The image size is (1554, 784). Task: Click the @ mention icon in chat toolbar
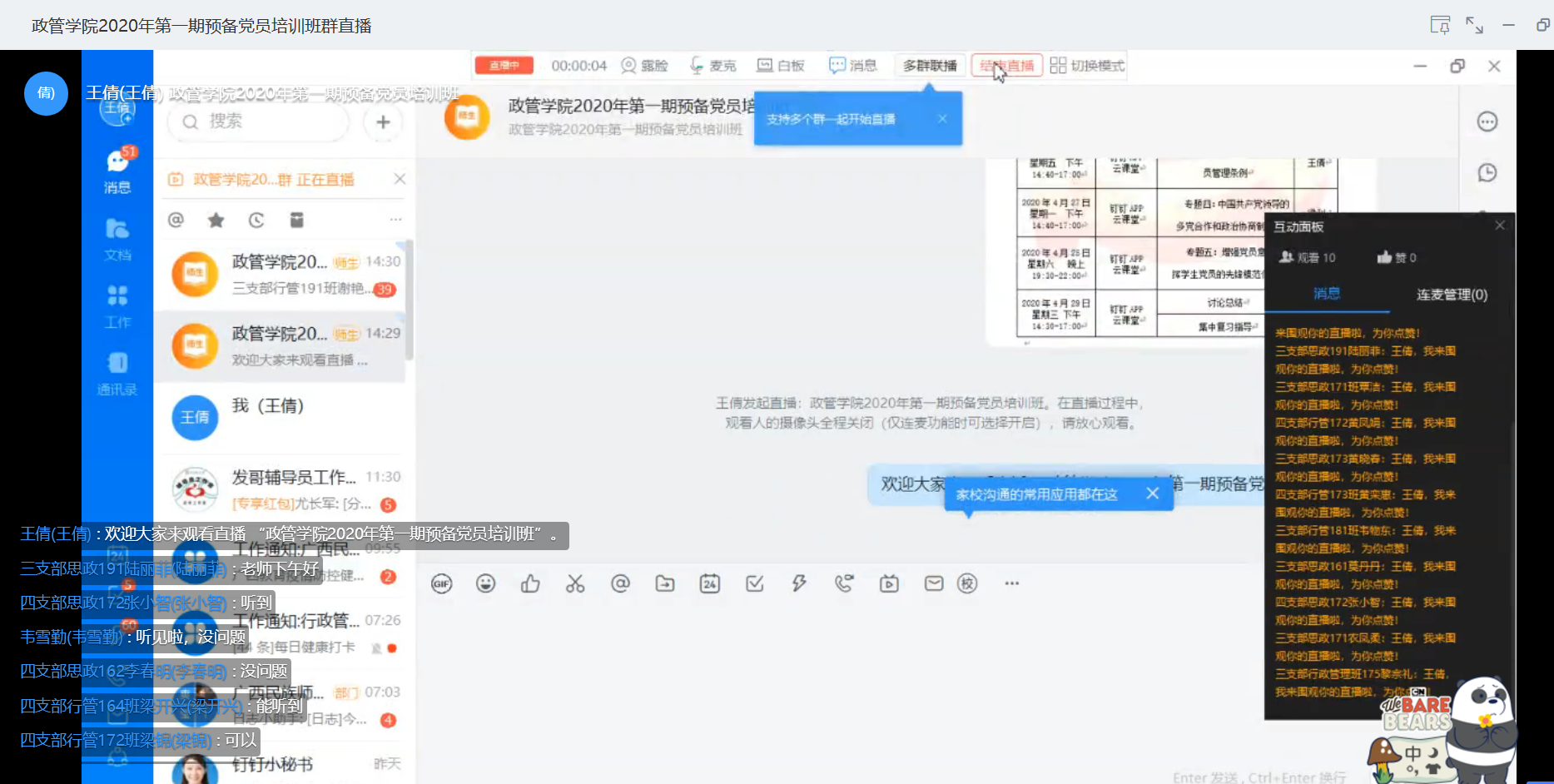(620, 584)
